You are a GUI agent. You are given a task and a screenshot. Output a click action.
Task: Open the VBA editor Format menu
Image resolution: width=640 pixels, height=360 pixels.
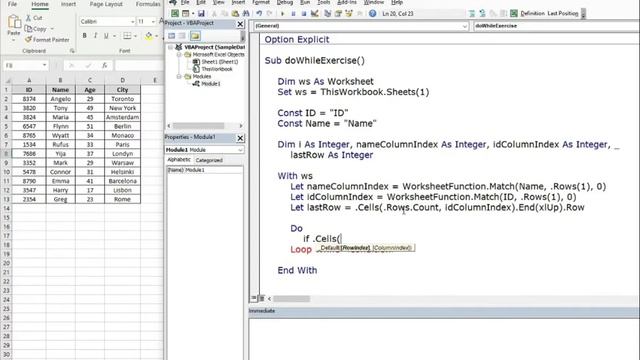tap(261, 2)
